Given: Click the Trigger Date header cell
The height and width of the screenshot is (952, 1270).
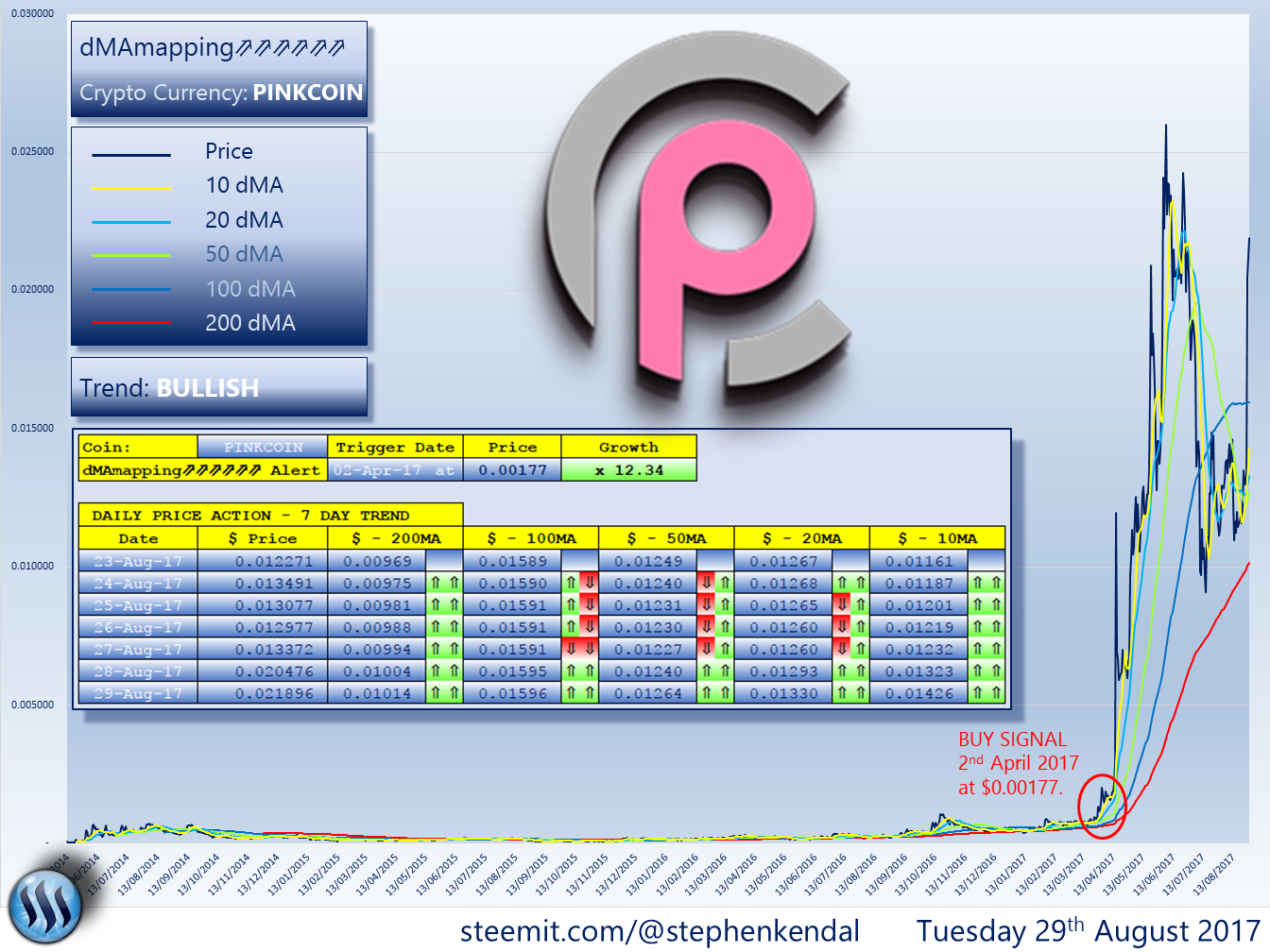Looking at the screenshot, I should [395, 447].
